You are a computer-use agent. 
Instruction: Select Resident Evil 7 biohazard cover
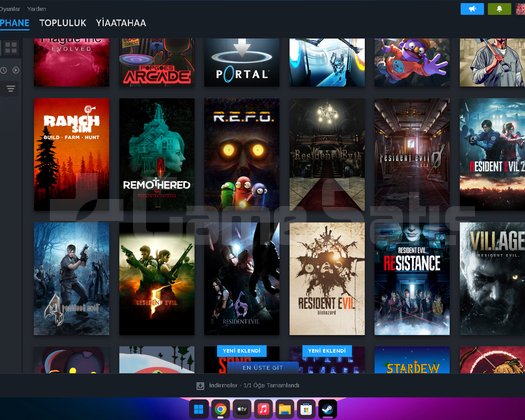coord(327,279)
